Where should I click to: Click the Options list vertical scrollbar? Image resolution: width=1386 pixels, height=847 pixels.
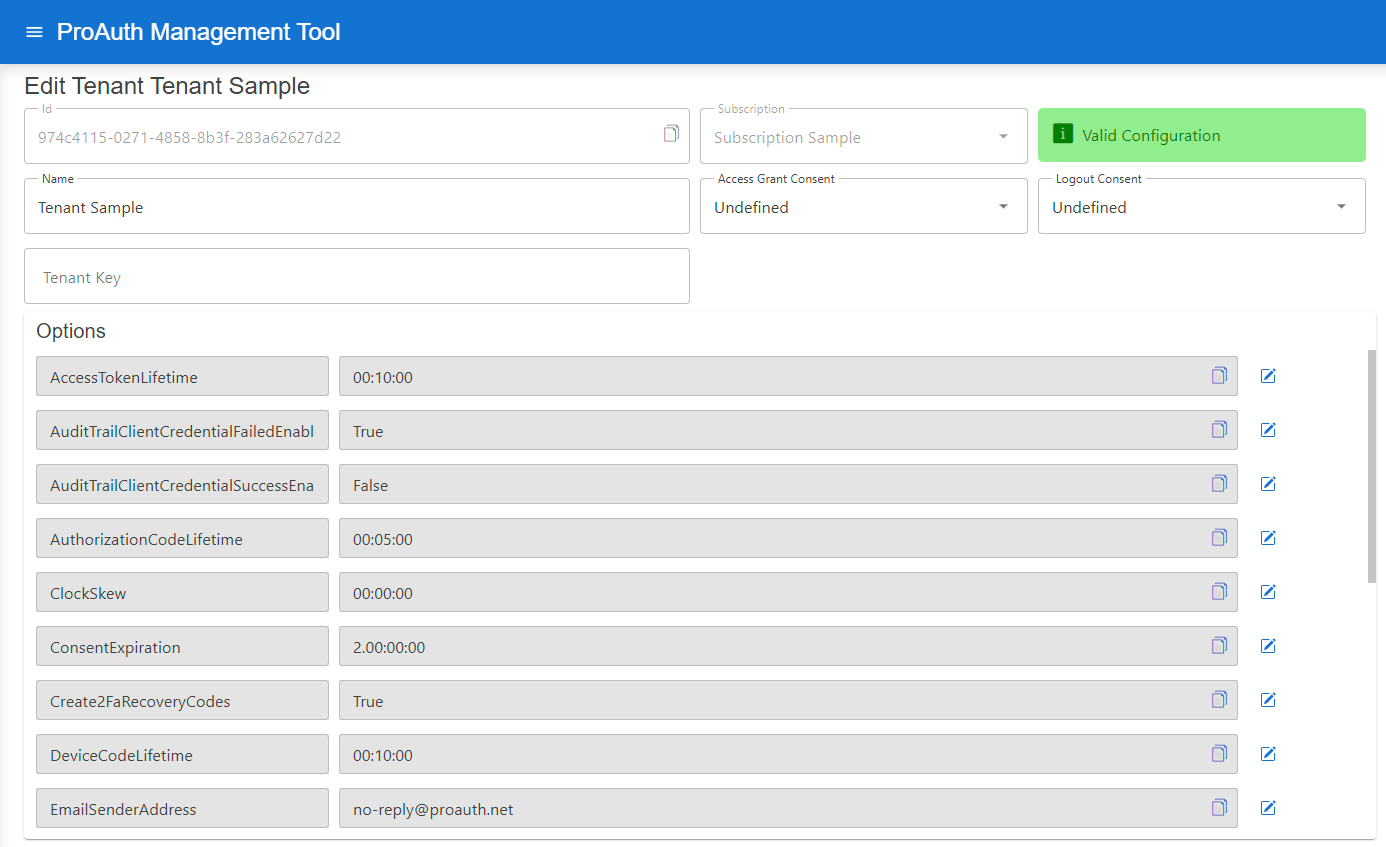coord(1371,465)
